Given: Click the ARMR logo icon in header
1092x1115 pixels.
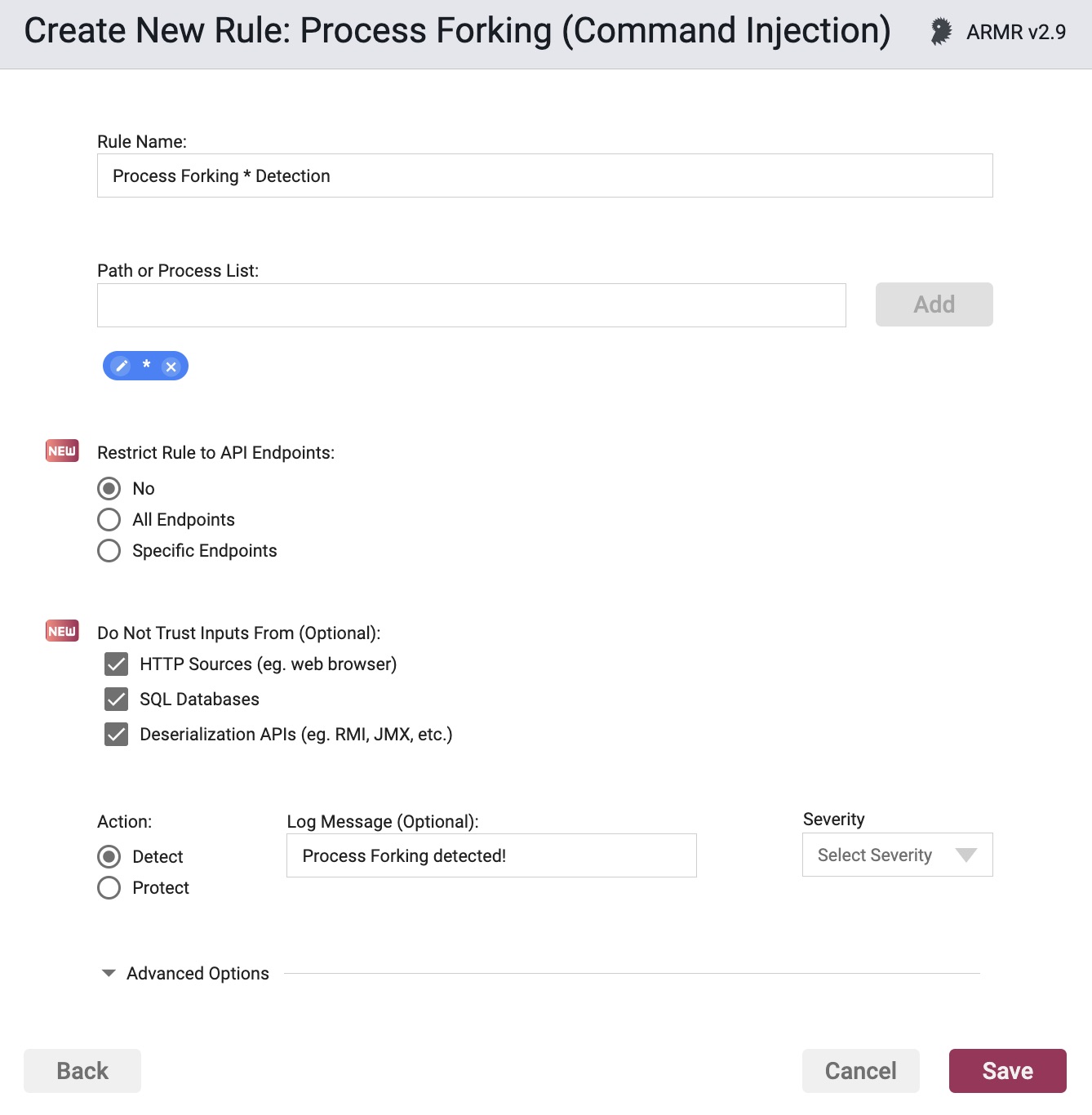Looking at the screenshot, I should (941, 32).
